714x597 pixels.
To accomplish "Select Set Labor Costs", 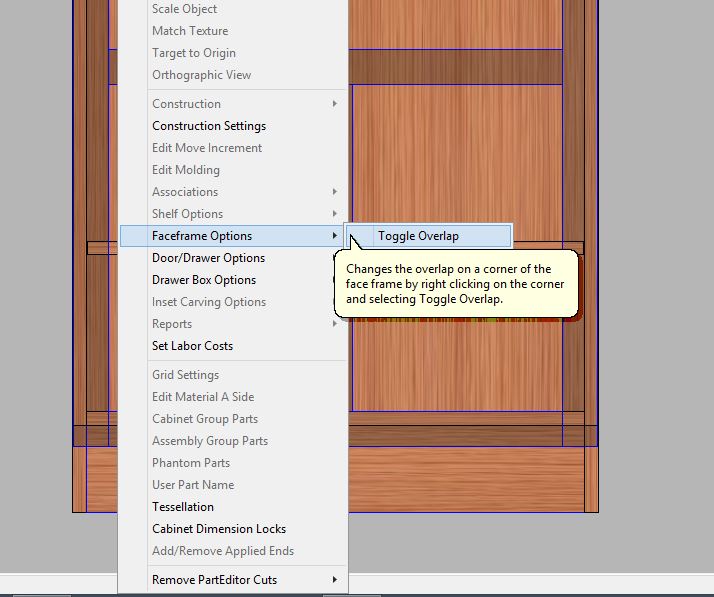I will point(192,346).
